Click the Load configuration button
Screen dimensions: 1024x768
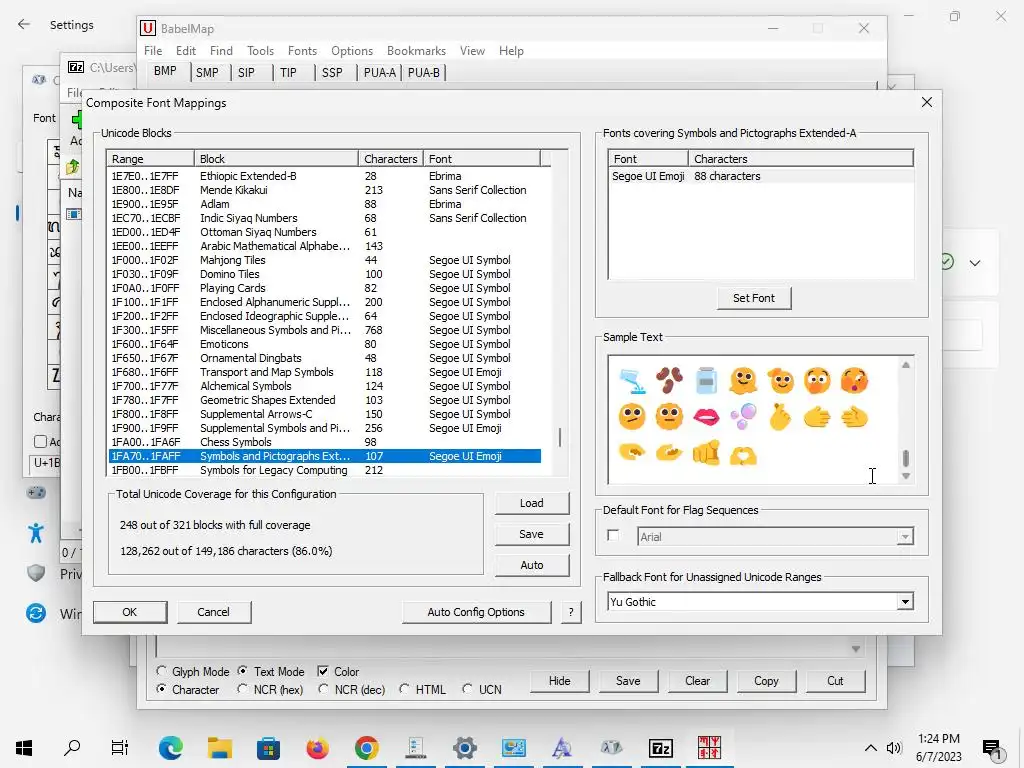(x=532, y=504)
